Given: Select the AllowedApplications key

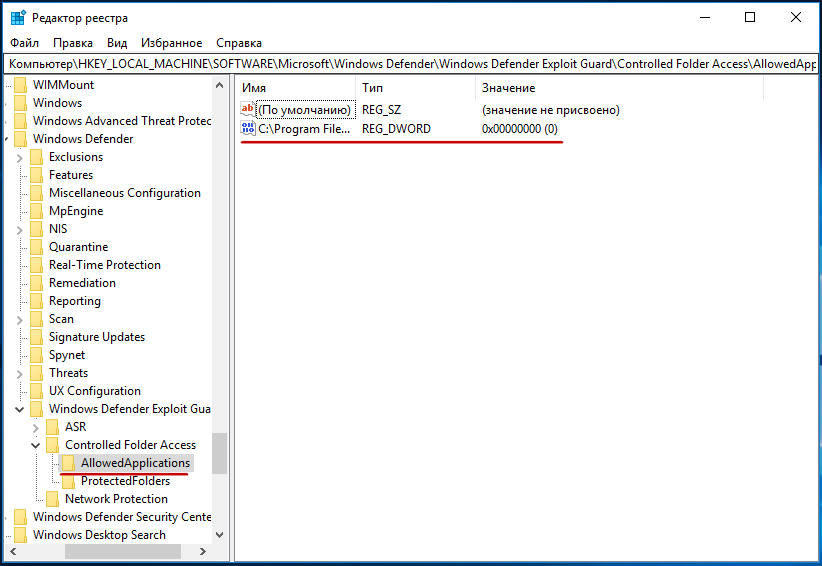Looking at the screenshot, I should [135, 463].
